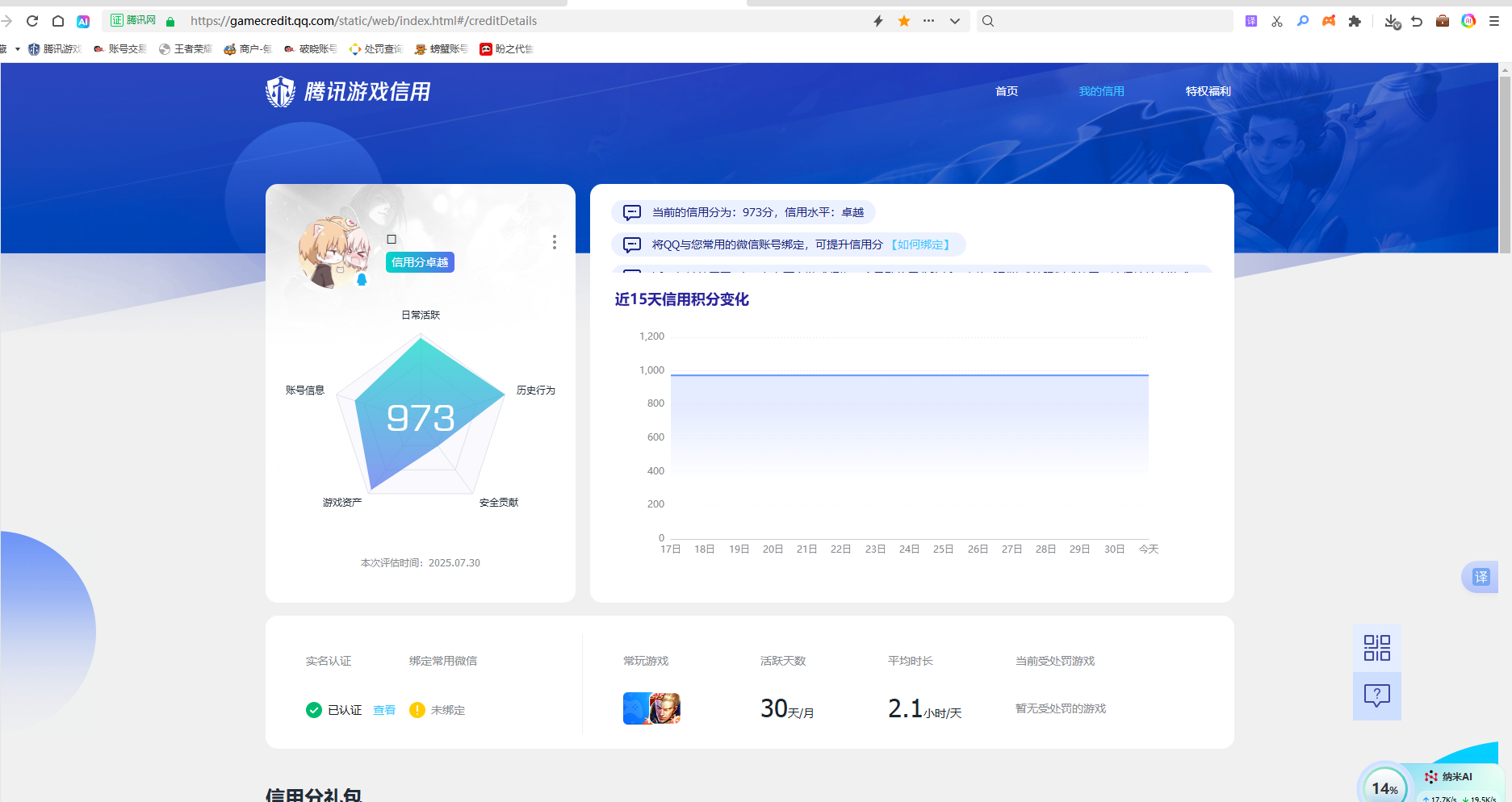Click into the browser search field
1512x802 pixels.
click(1105, 21)
